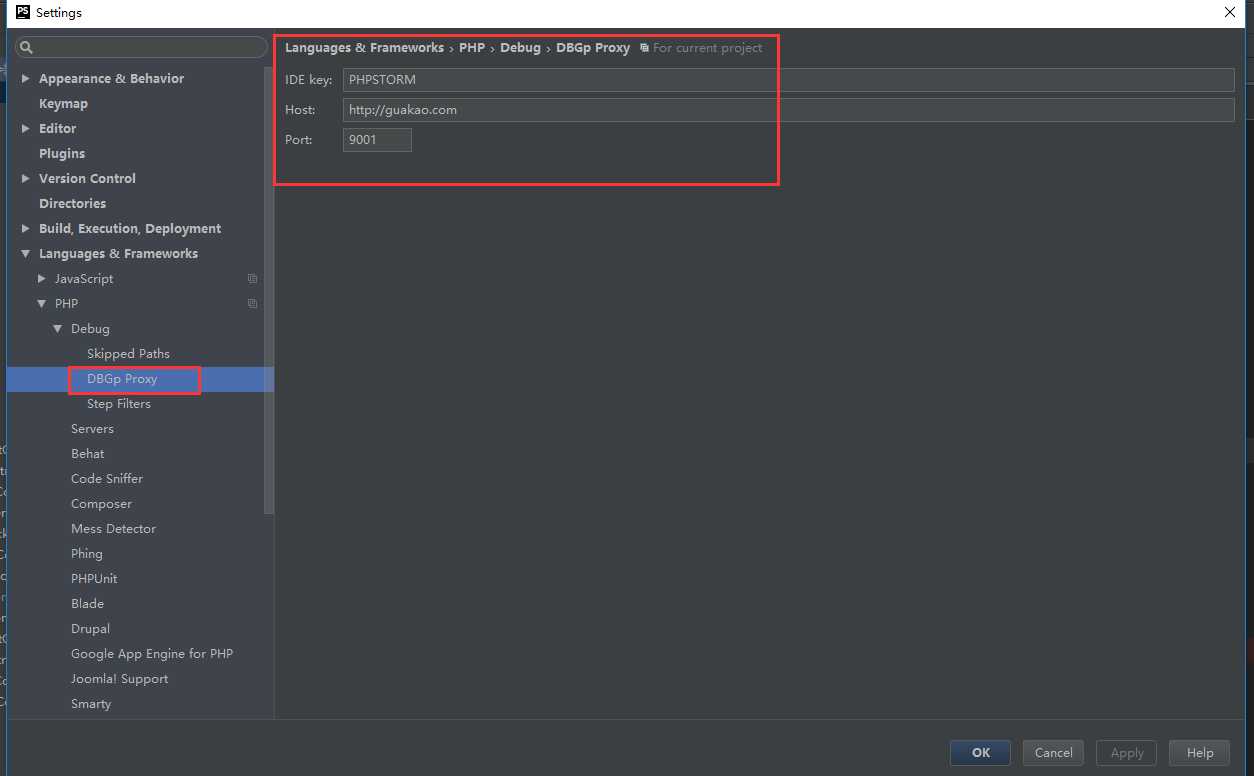Screen dimensions: 1254x776
Task: Click the Apply button
Action: pos(1127,753)
